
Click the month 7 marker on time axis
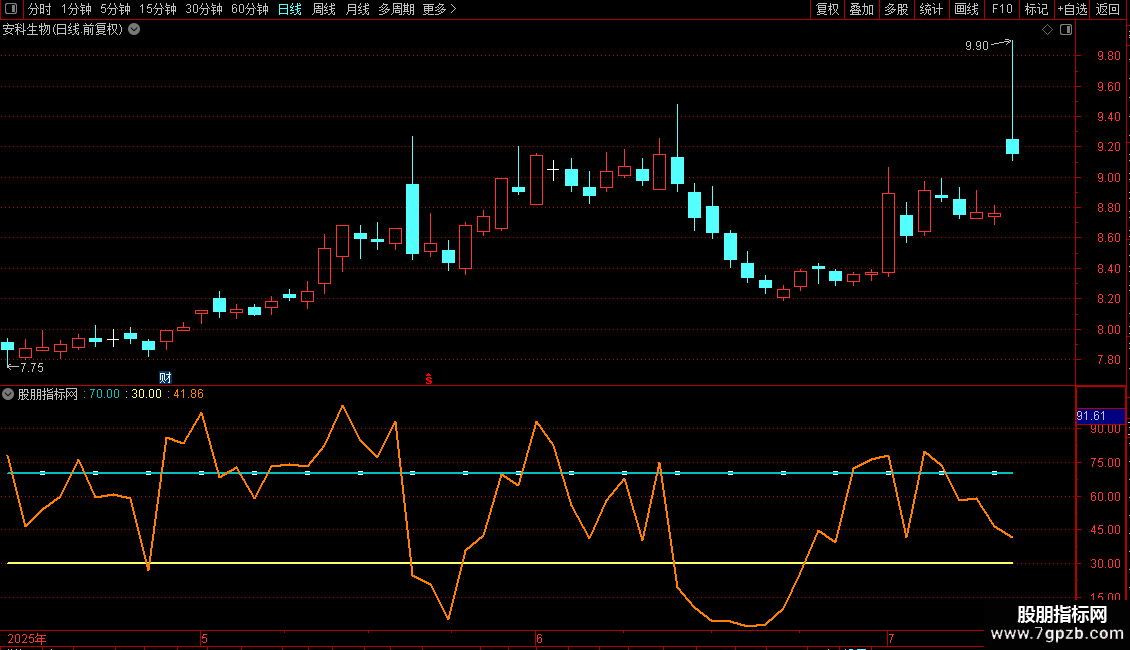[x=891, y=638]
